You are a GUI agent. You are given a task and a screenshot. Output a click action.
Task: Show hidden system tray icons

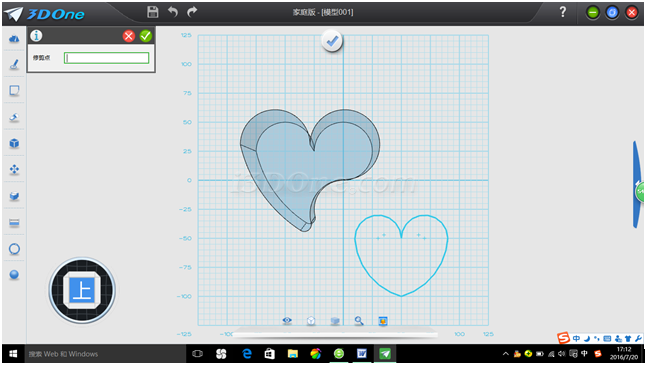pos(506,354)
